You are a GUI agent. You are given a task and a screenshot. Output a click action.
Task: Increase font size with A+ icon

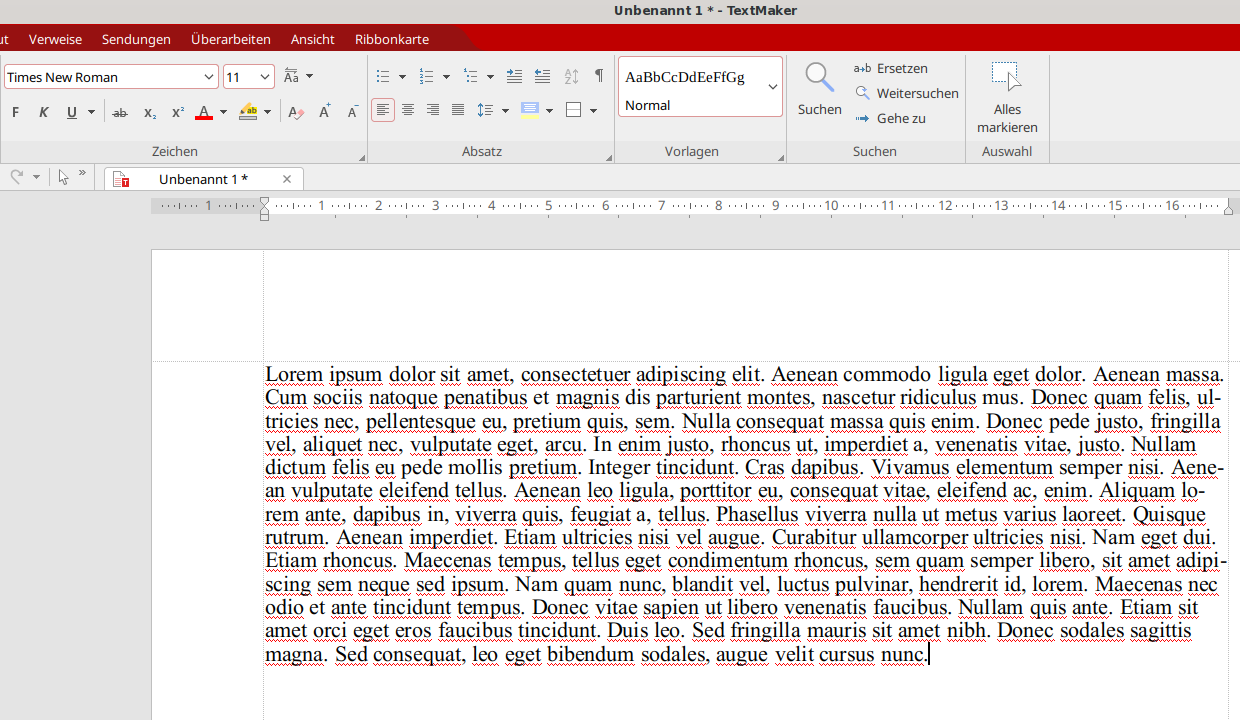(x=324, y=112)
